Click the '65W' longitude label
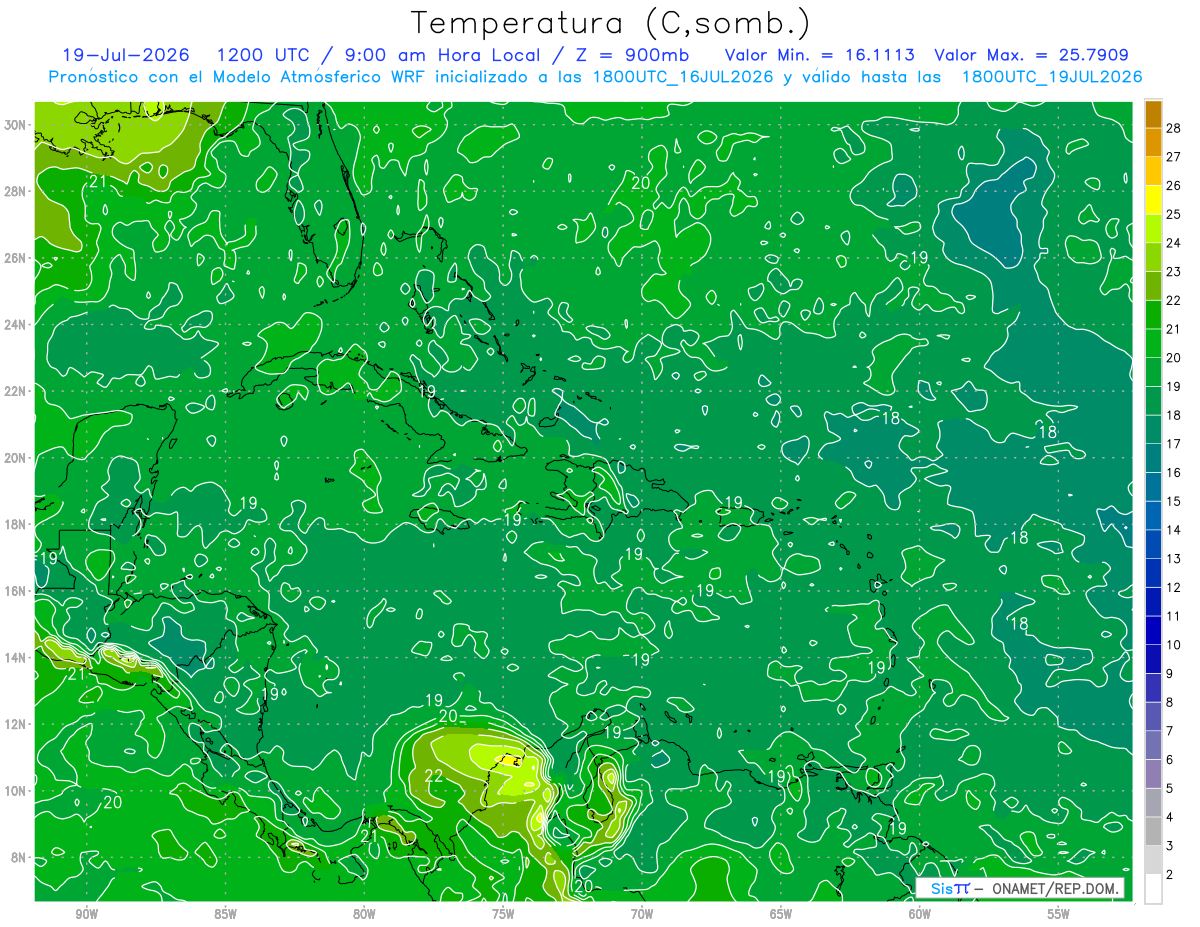The height and width of the screenshot is (927, 1200). point(781,914)
